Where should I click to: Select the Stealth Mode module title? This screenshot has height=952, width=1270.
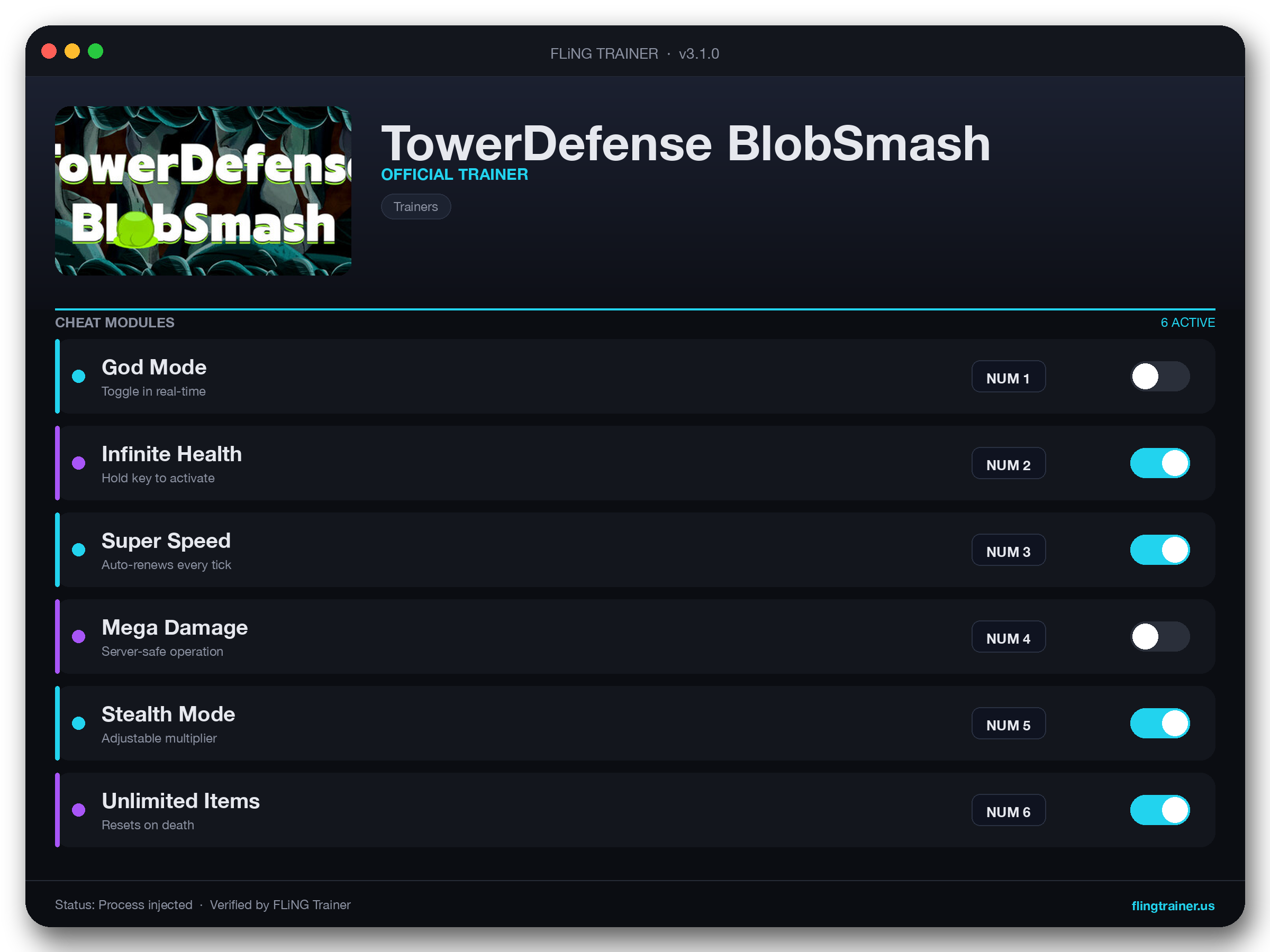(x=168, y=715)
